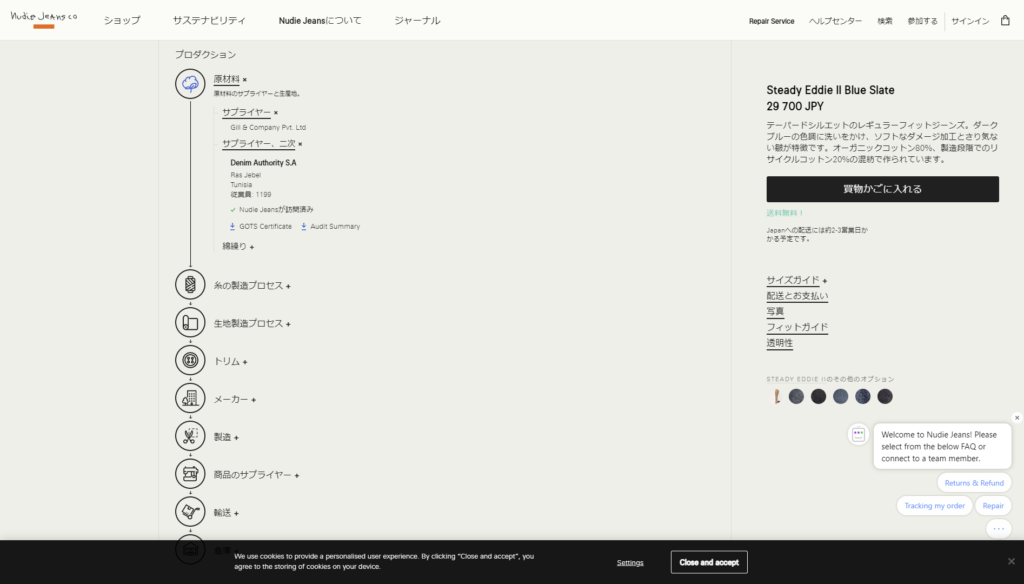Collapse the サプライヤー、二次 section
This screenshot has width=1024, height=584.
coord(262,144)
